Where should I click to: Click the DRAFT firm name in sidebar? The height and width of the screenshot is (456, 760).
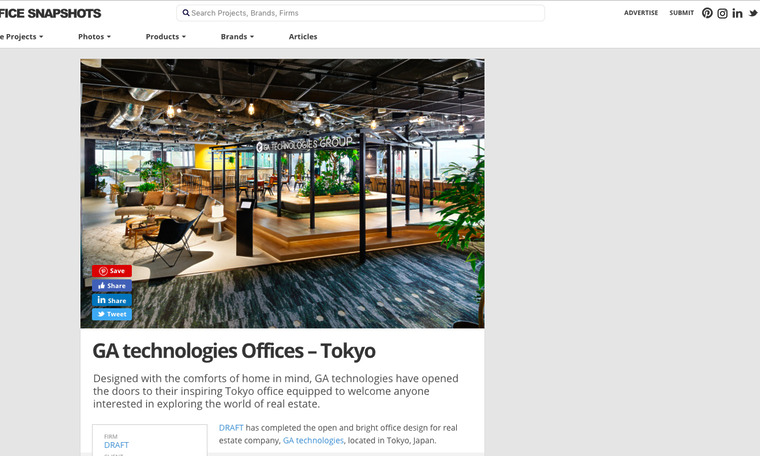pyautogui.click(x=116, y=445)
